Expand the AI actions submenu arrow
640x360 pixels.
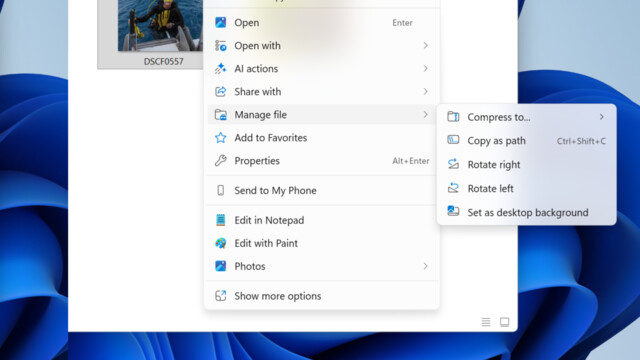click(425, 68)
